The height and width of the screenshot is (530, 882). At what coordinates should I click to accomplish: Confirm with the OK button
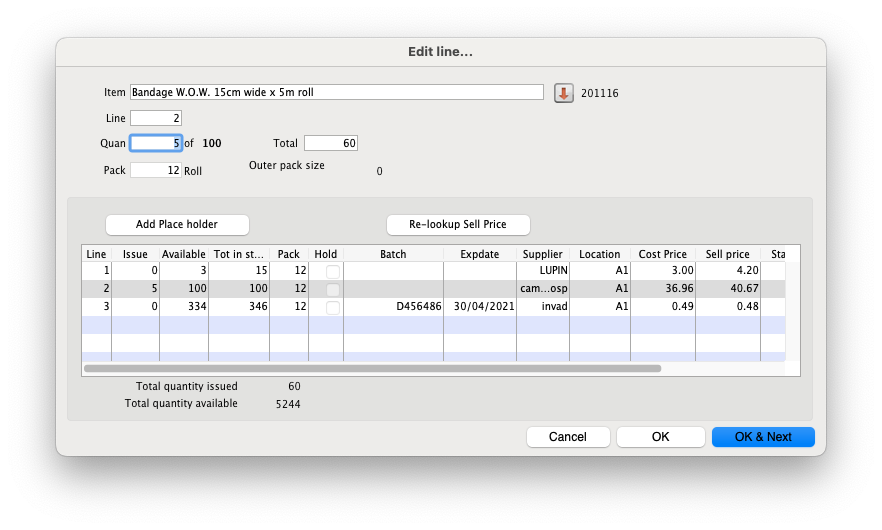pyautogui.click(x=660, y=437)
